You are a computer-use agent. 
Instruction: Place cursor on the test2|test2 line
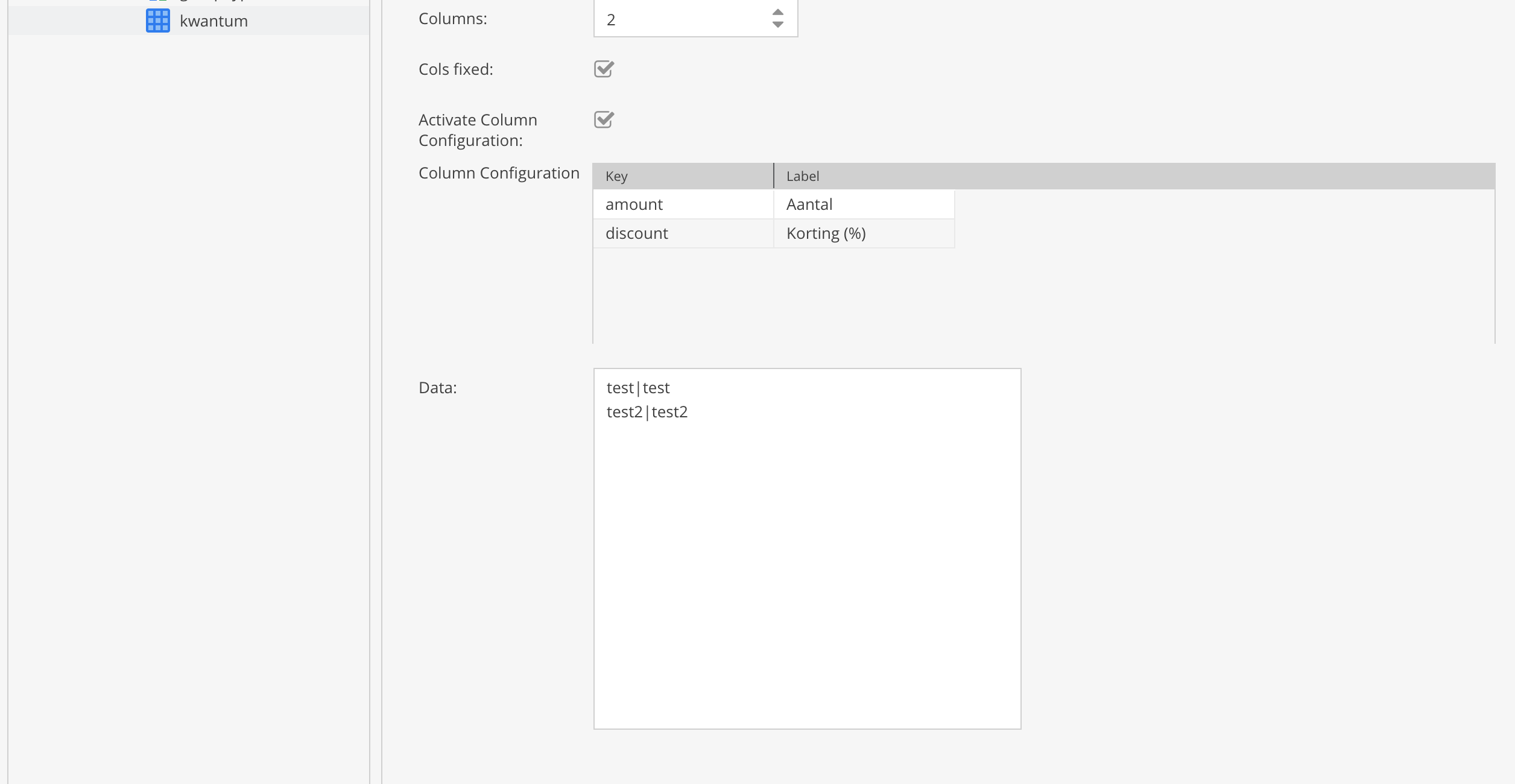[647, 412]
